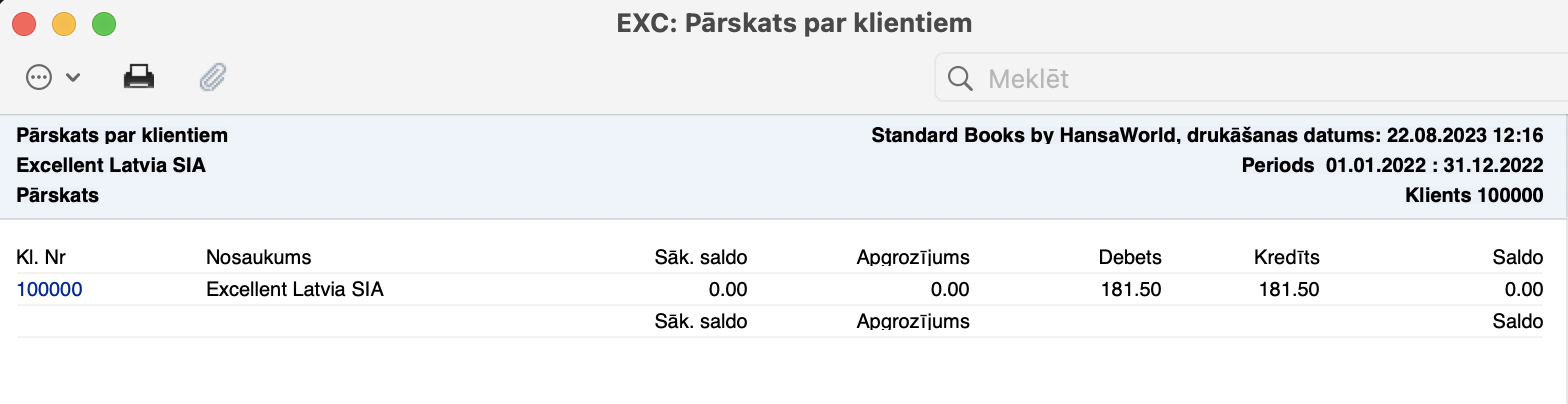Expand the chevron beside the ellipsis icon
This screenshot has height=404, width=1568.
click(x=73, y=77)
